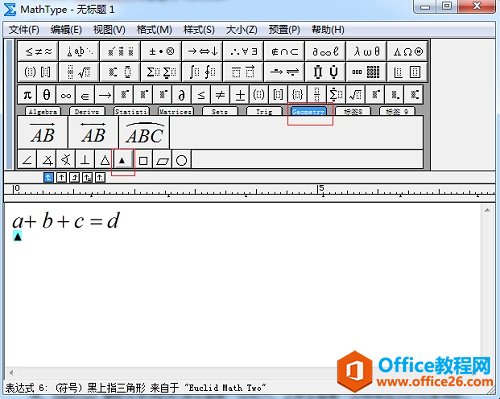Screen dimensions: 500x399
Task: Open the uppercase Greek palette (ΛΩ)
Action: [x=407, y=51]
